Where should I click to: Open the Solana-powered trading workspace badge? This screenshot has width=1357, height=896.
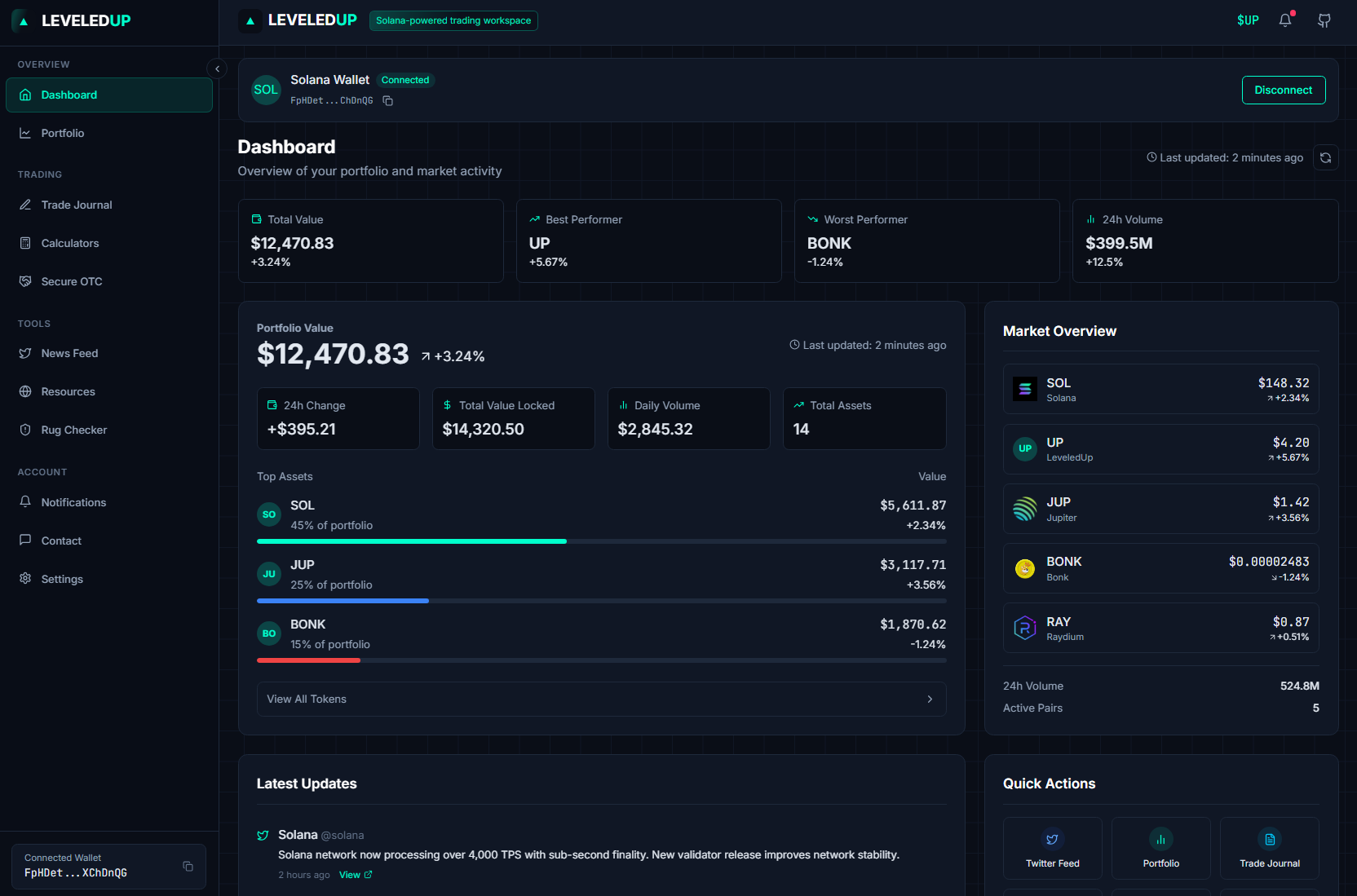[x=453, y=20]
